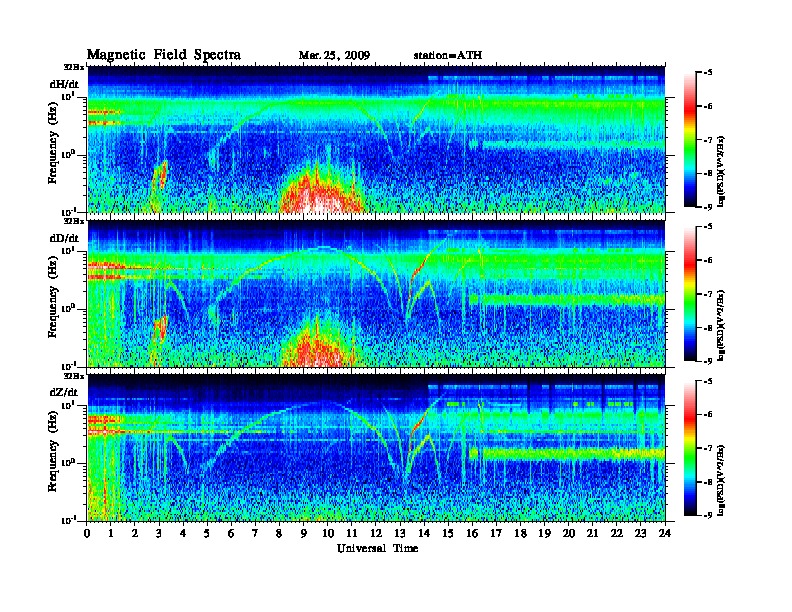The height and width of the screenshot is (612, 792).
Task: Click hour tick label "15" on time axis
Action: click(448, 534)
